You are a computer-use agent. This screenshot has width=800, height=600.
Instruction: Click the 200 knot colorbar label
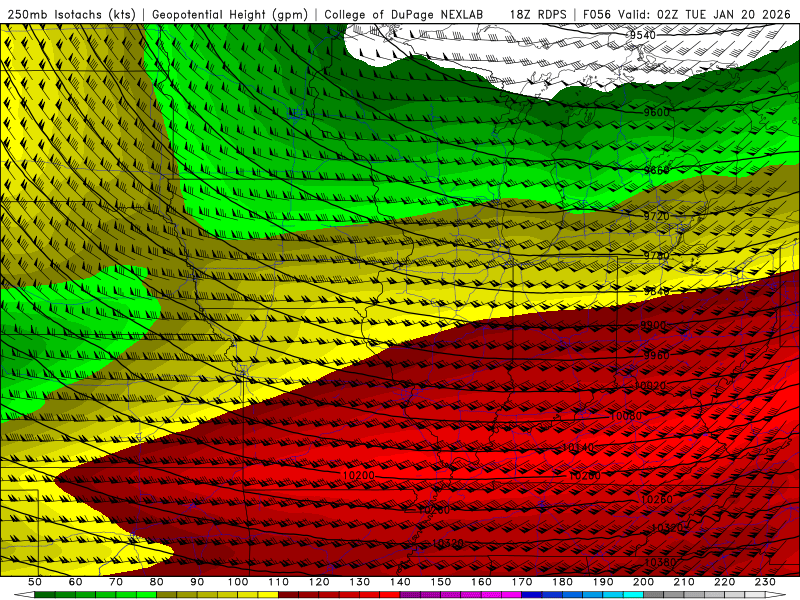643,582
